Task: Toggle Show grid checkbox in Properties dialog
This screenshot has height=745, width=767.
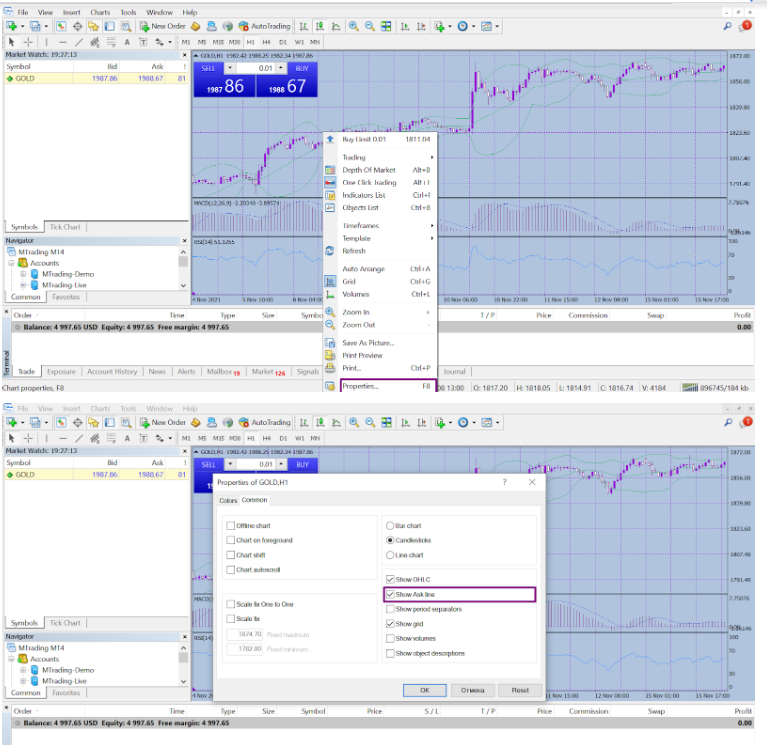Action: pyautogui.click(x=390, y=624)
